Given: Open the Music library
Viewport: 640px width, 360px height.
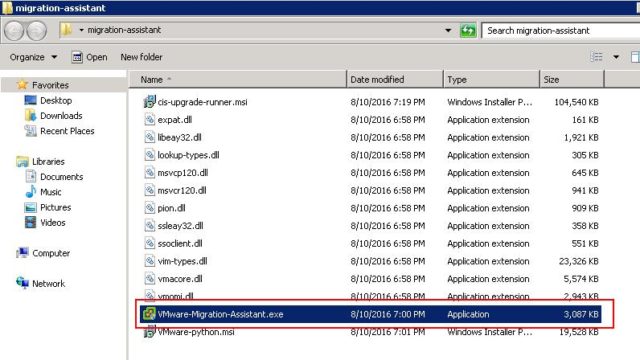Looking at the screenshot, I should point(51,192).
